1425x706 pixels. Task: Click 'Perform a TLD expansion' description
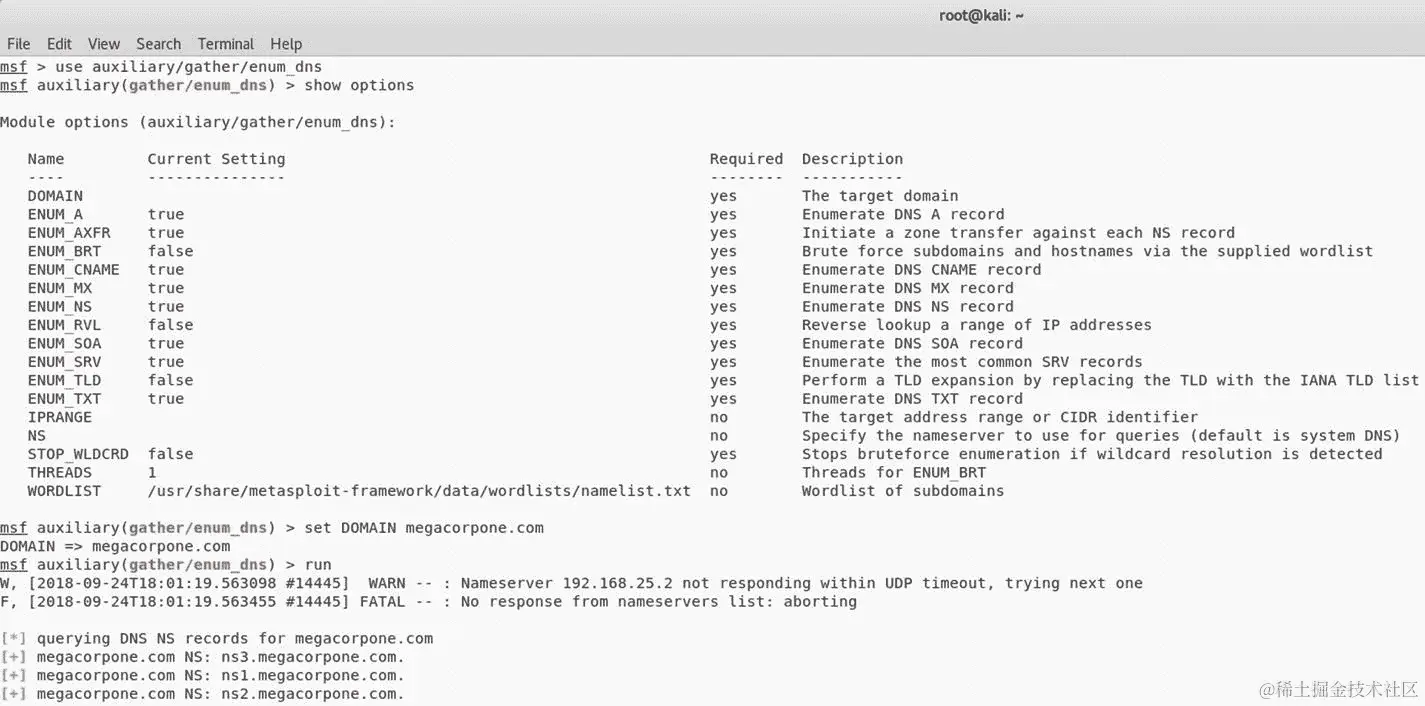1110,380
